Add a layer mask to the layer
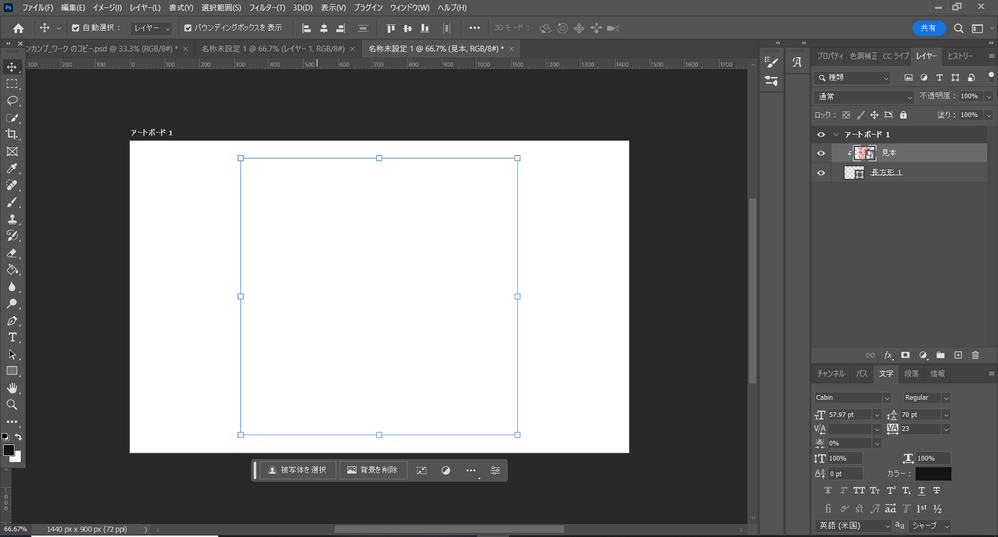This screenshot has width=998, height=537. [905, 355]
